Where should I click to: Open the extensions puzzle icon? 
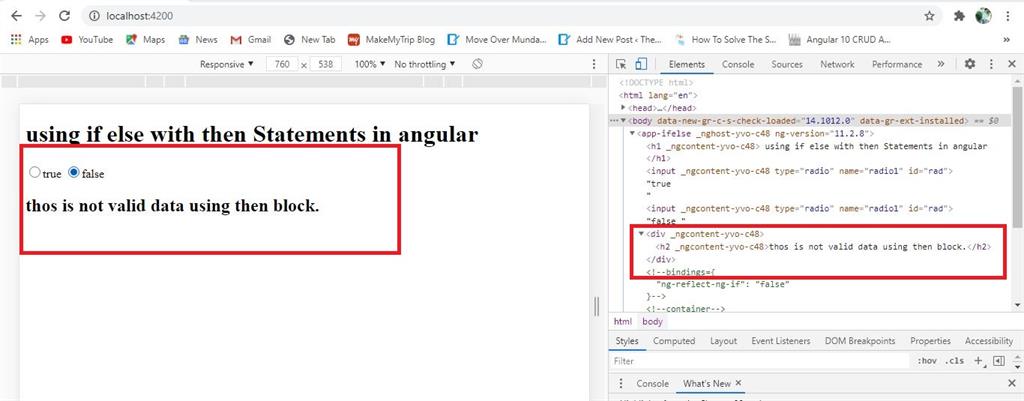pos(959,16)
